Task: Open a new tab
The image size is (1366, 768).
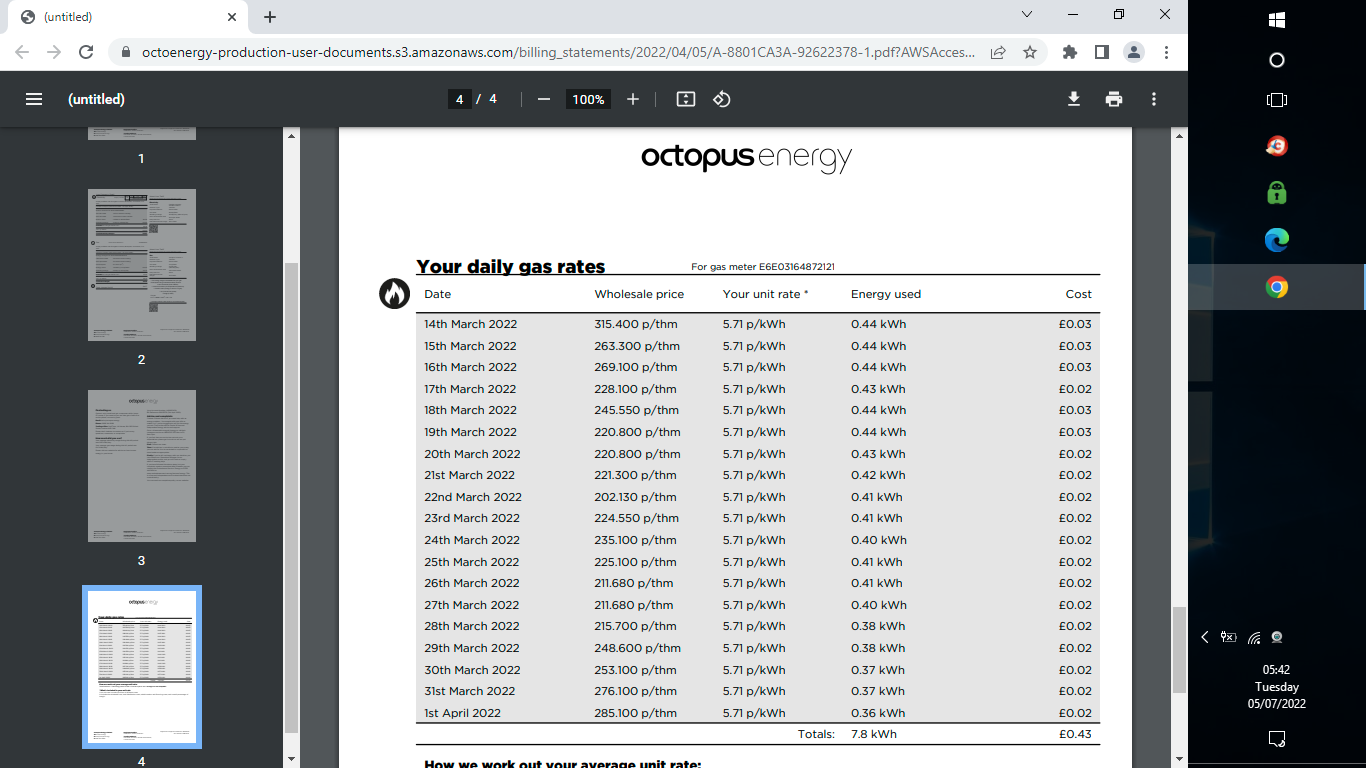Action: 270,17
